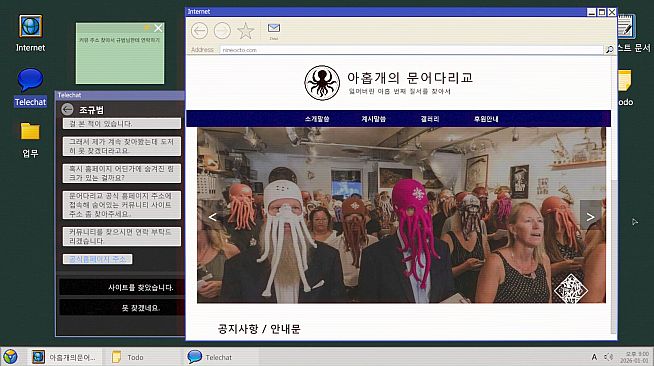This screenshot has width=654, height=366.
Task: Open the 소개말씀 menu item
Action: 317,119
